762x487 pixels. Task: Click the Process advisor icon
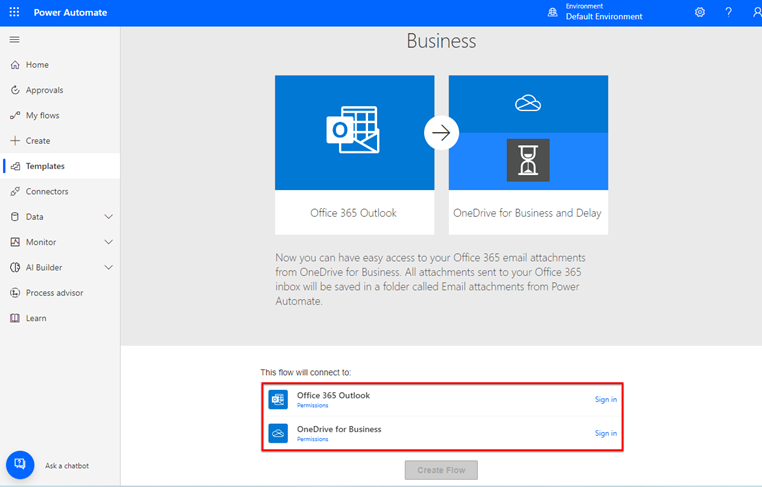point(15,293)
